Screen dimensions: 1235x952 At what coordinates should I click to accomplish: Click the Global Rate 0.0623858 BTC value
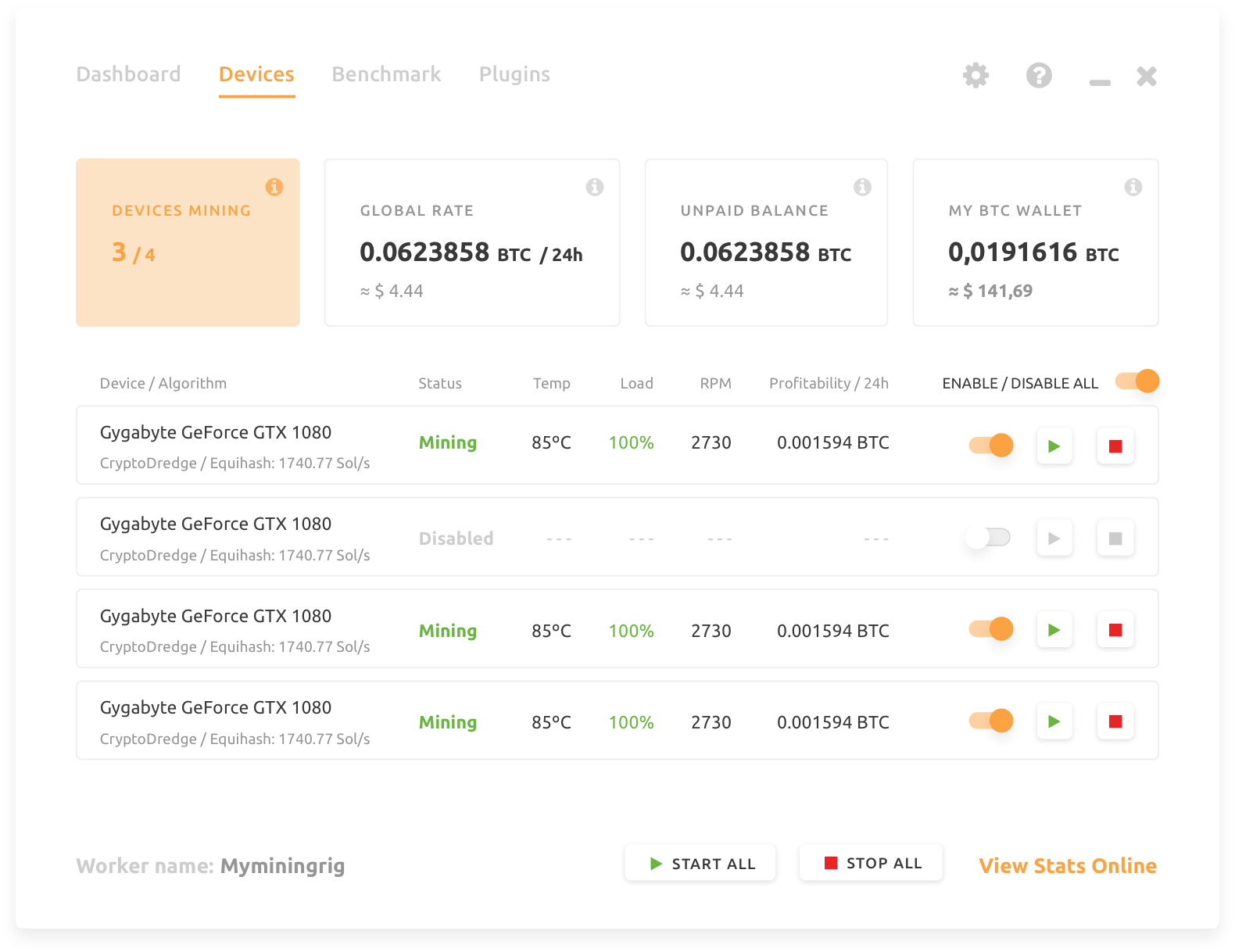pos(471,252)
